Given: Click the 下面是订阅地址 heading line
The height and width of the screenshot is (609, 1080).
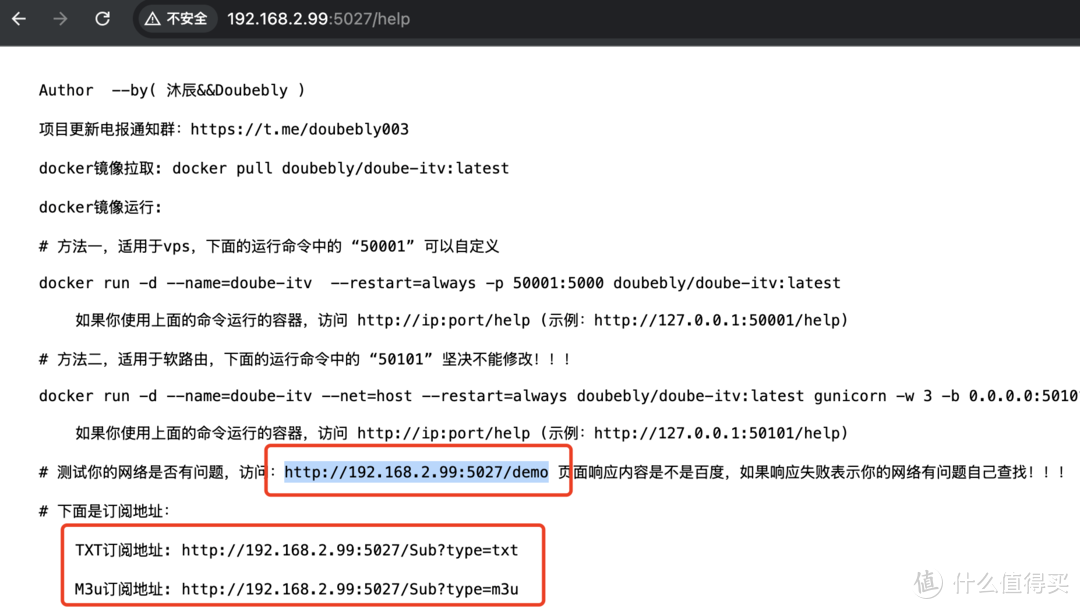Looking at the screenshot, I should 104,511.
